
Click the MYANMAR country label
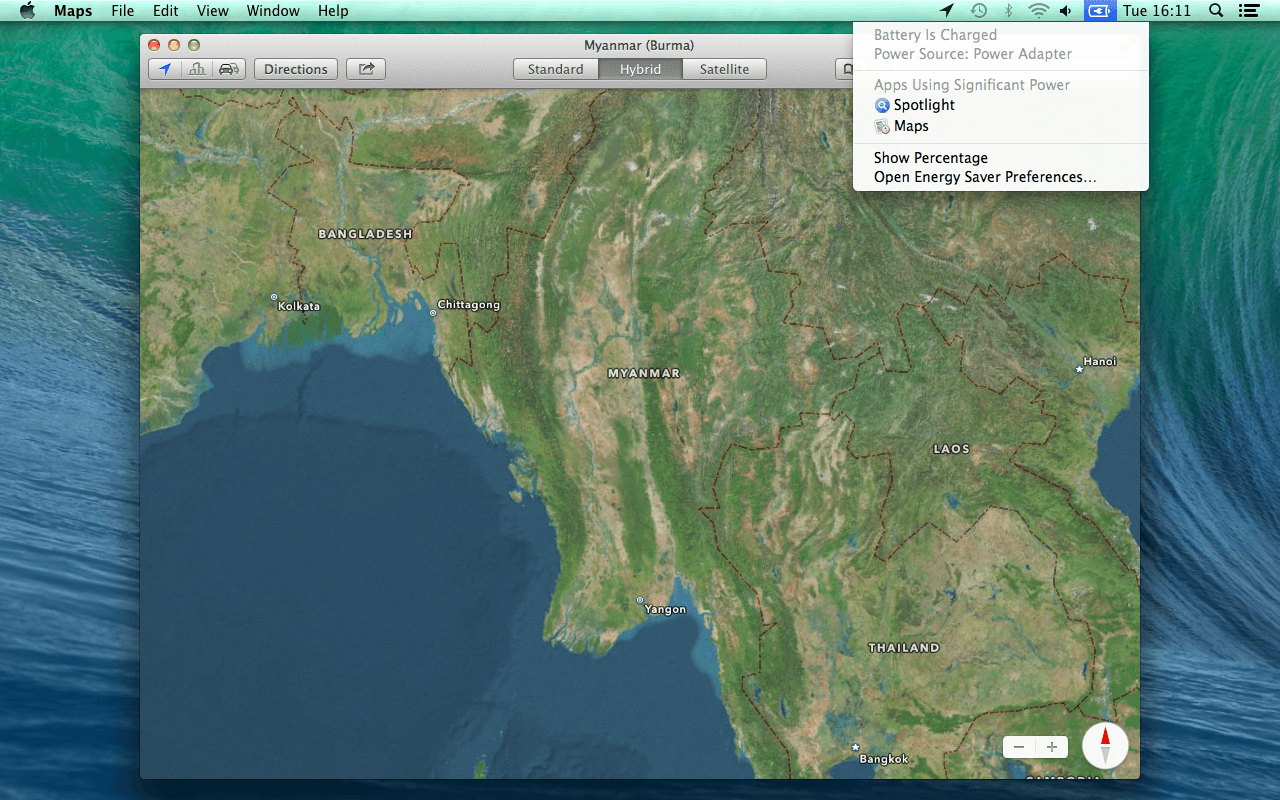tap(644, 373)
